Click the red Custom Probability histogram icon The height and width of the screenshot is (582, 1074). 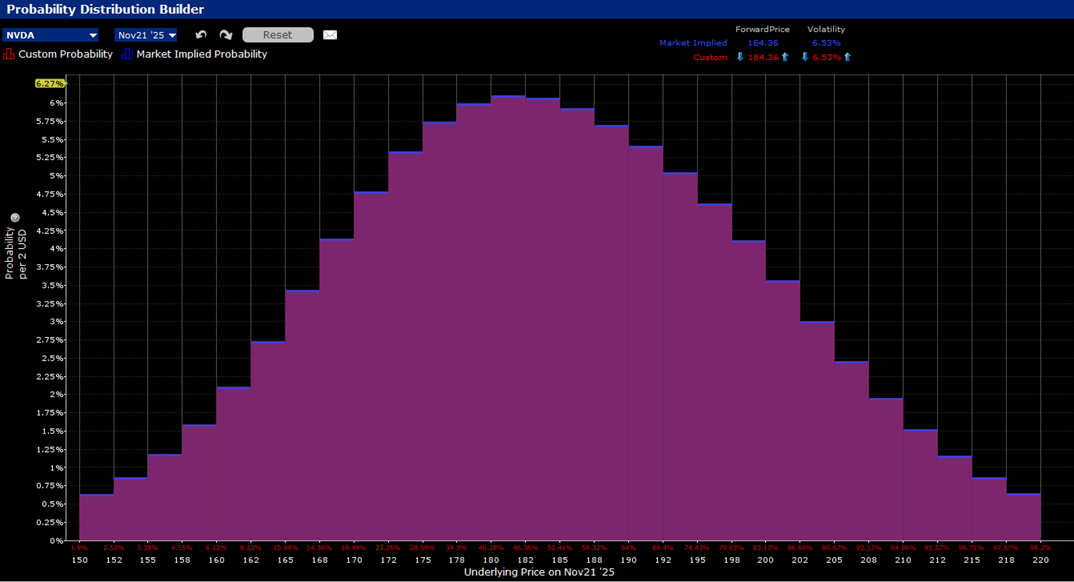pos(9,54)
